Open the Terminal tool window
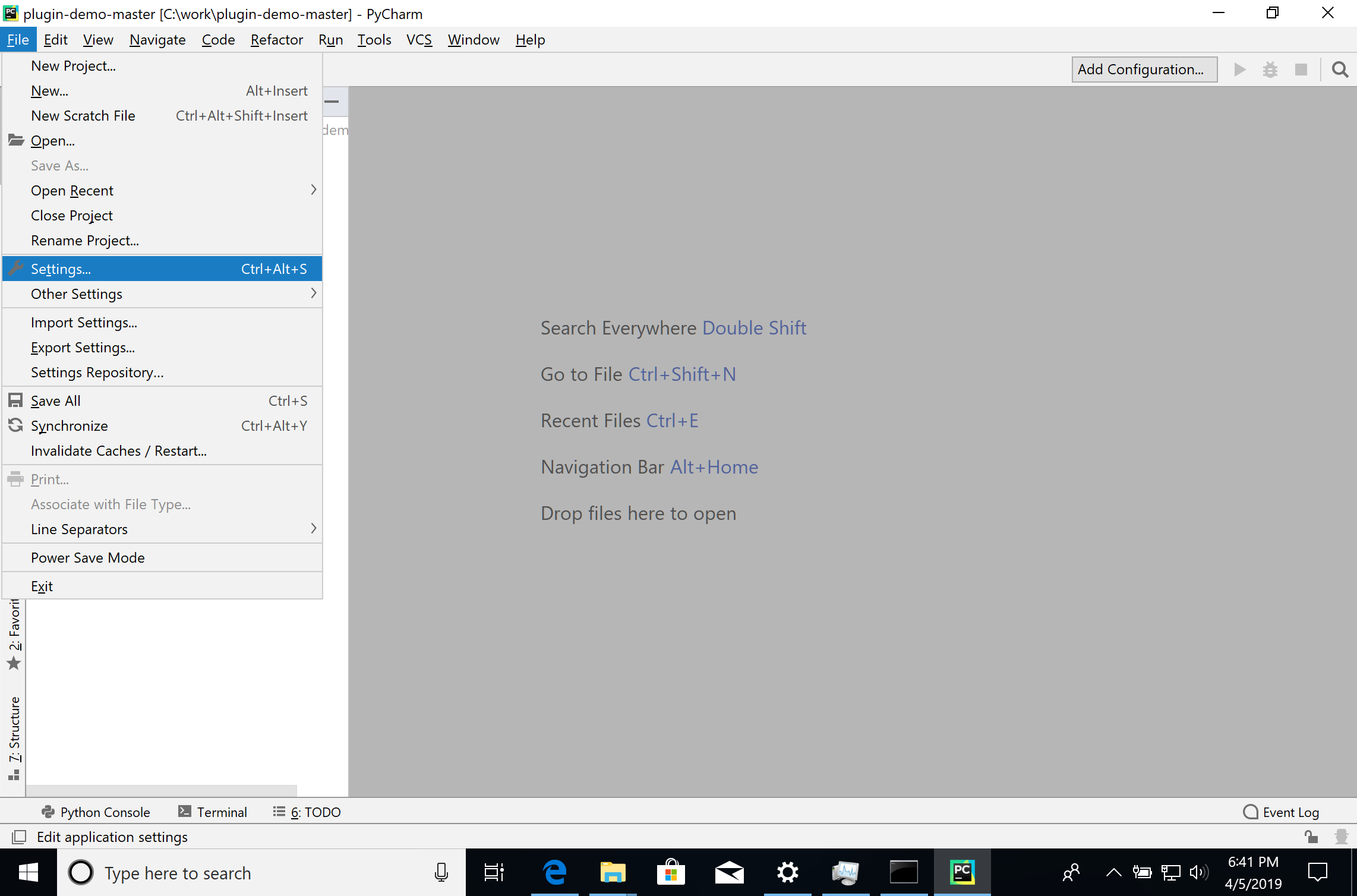This screenshot has width=1357, height=896. 213,812
